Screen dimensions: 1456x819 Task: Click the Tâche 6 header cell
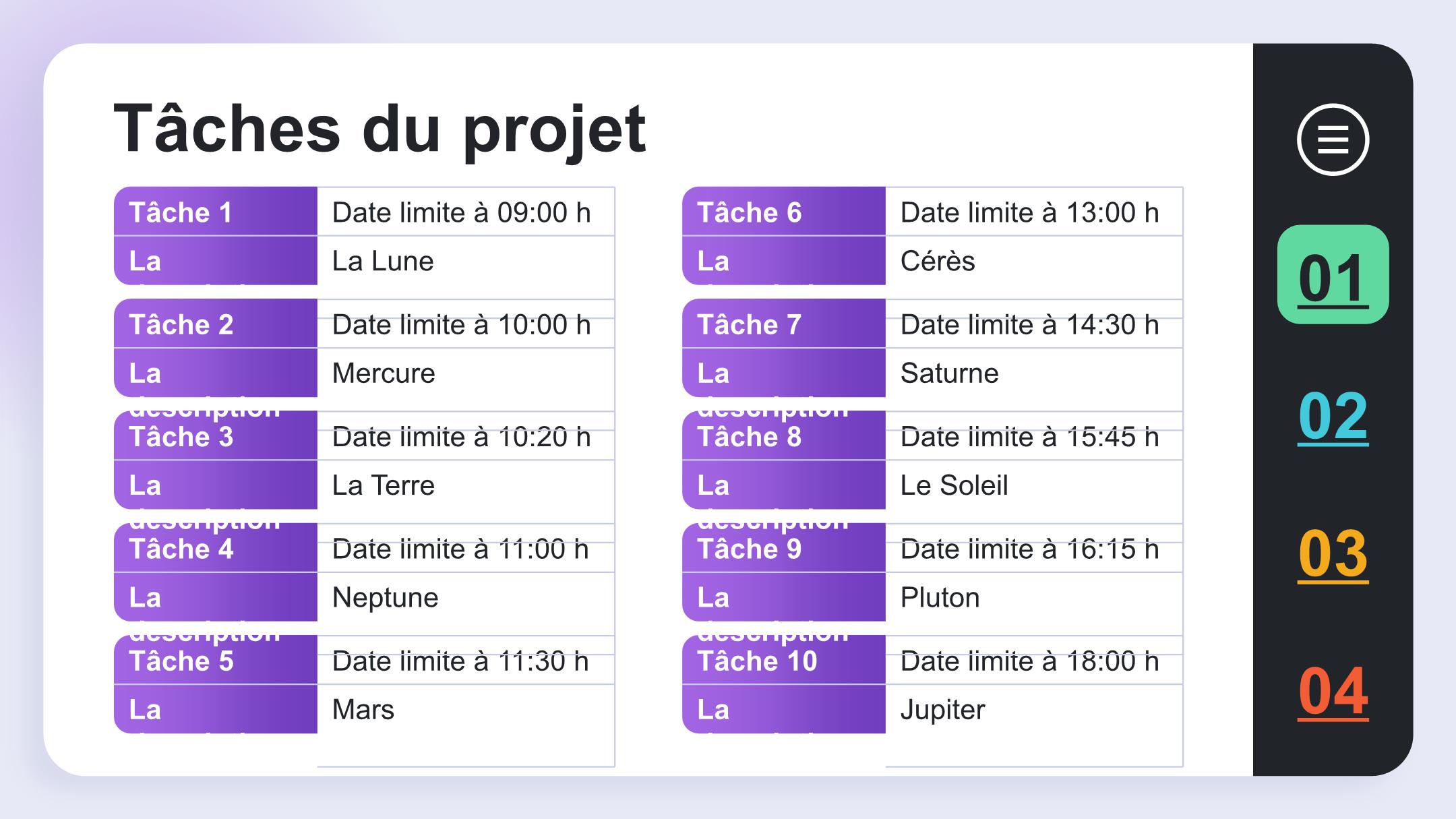[784, 212]
